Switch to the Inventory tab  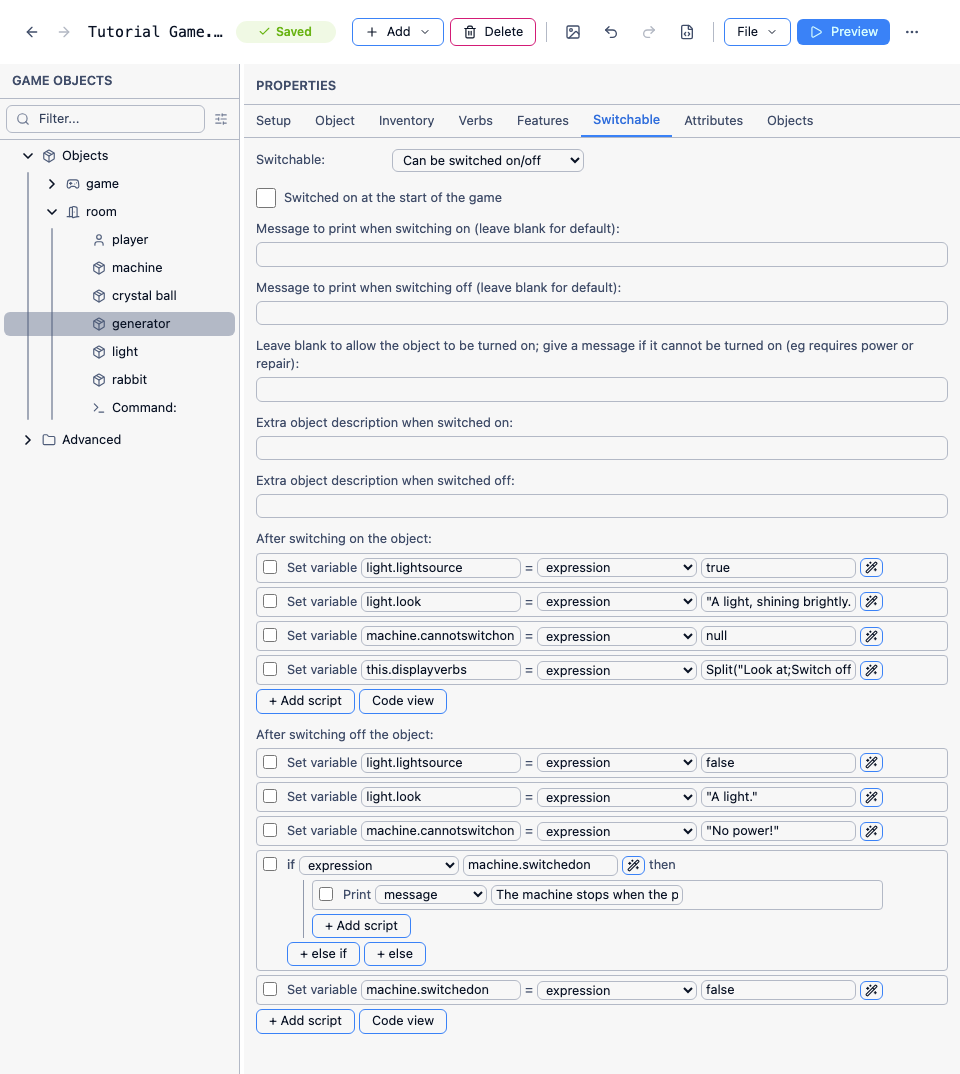pyautogui.click(x=406, y=121)
